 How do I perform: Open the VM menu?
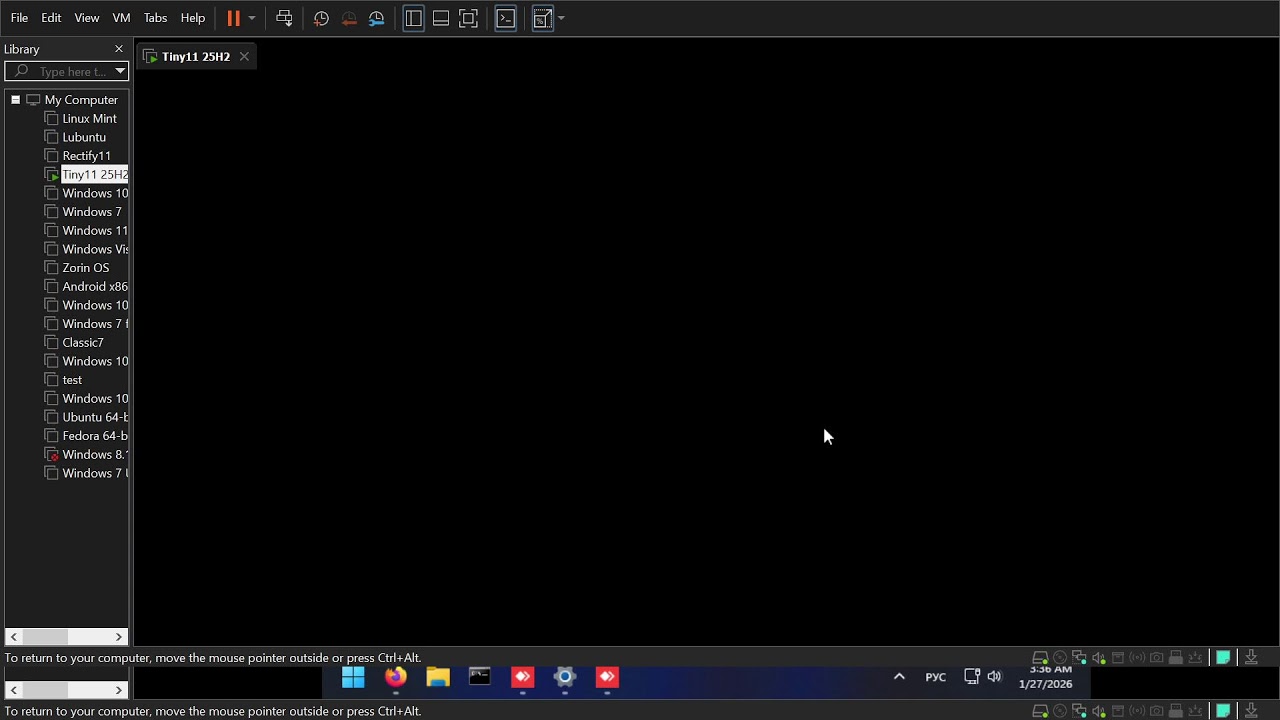tap(121, 18)
